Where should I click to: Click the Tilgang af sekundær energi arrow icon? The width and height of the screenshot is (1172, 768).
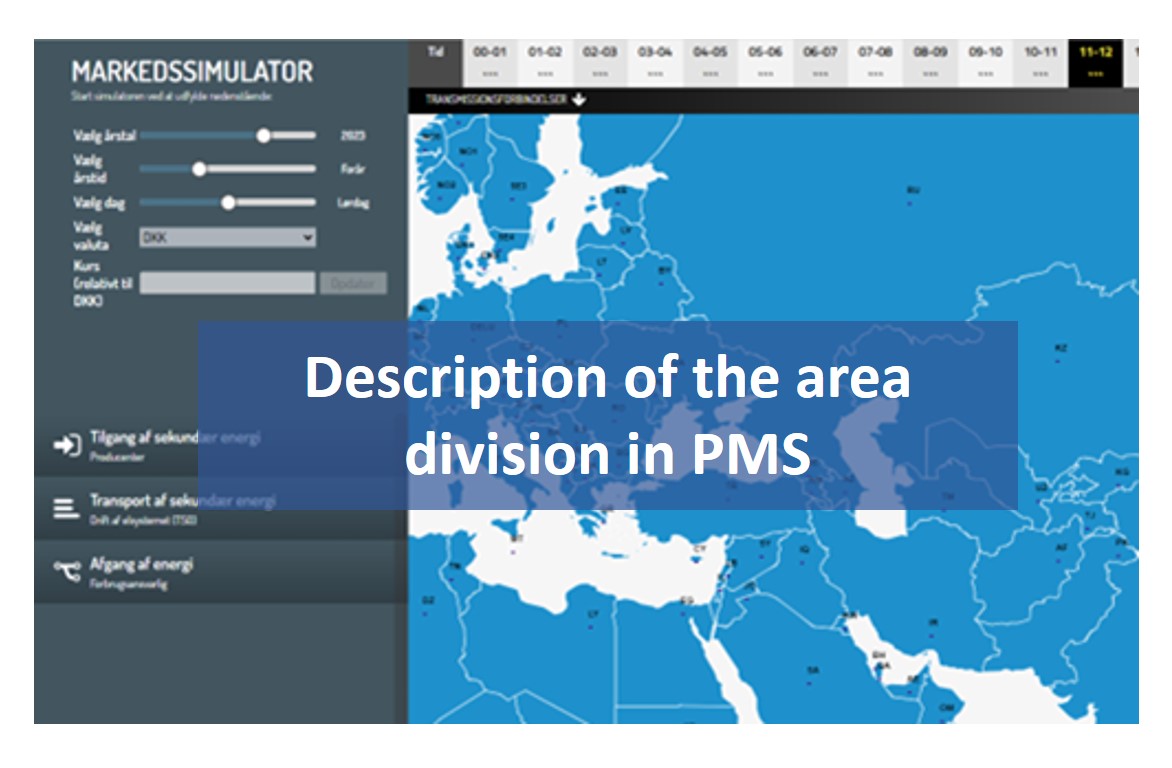pos(66,445)
